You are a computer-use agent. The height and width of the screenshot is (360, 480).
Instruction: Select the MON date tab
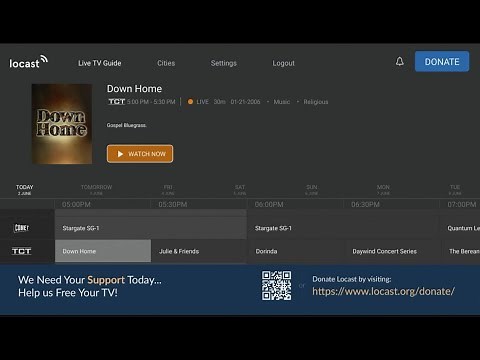point(383,190)
